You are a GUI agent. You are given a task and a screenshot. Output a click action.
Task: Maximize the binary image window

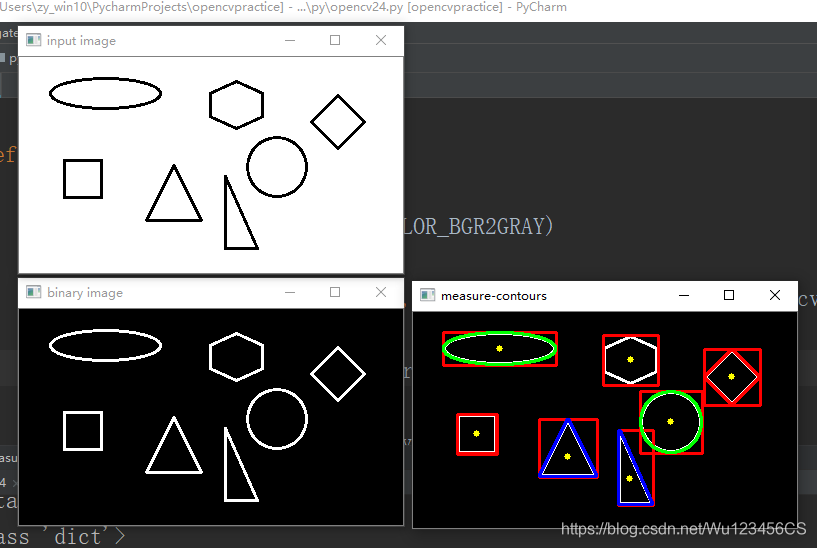(x=335, y=292)
